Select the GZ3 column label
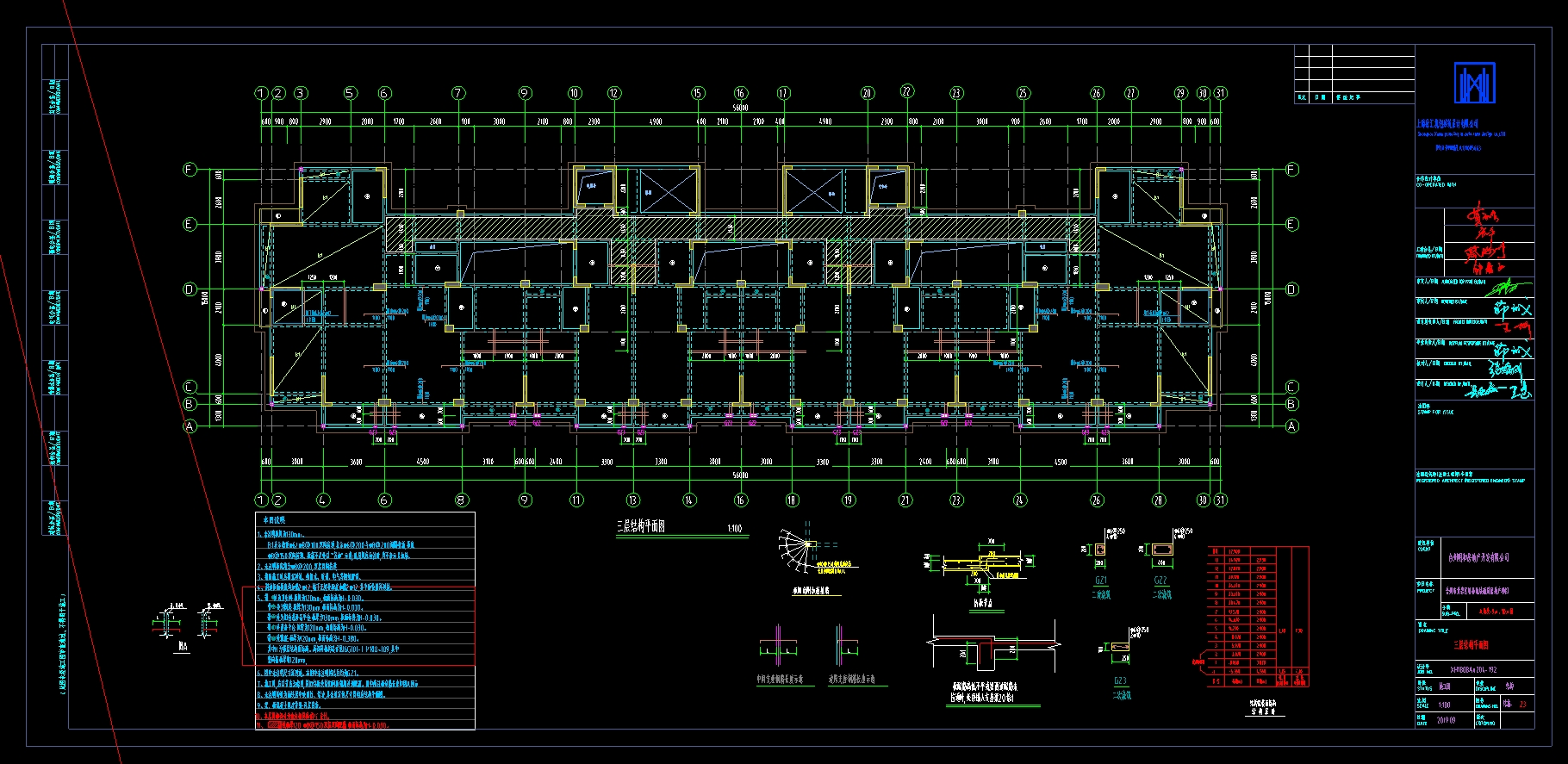Screen dimensions: 1568x764 coord(1120,680)
